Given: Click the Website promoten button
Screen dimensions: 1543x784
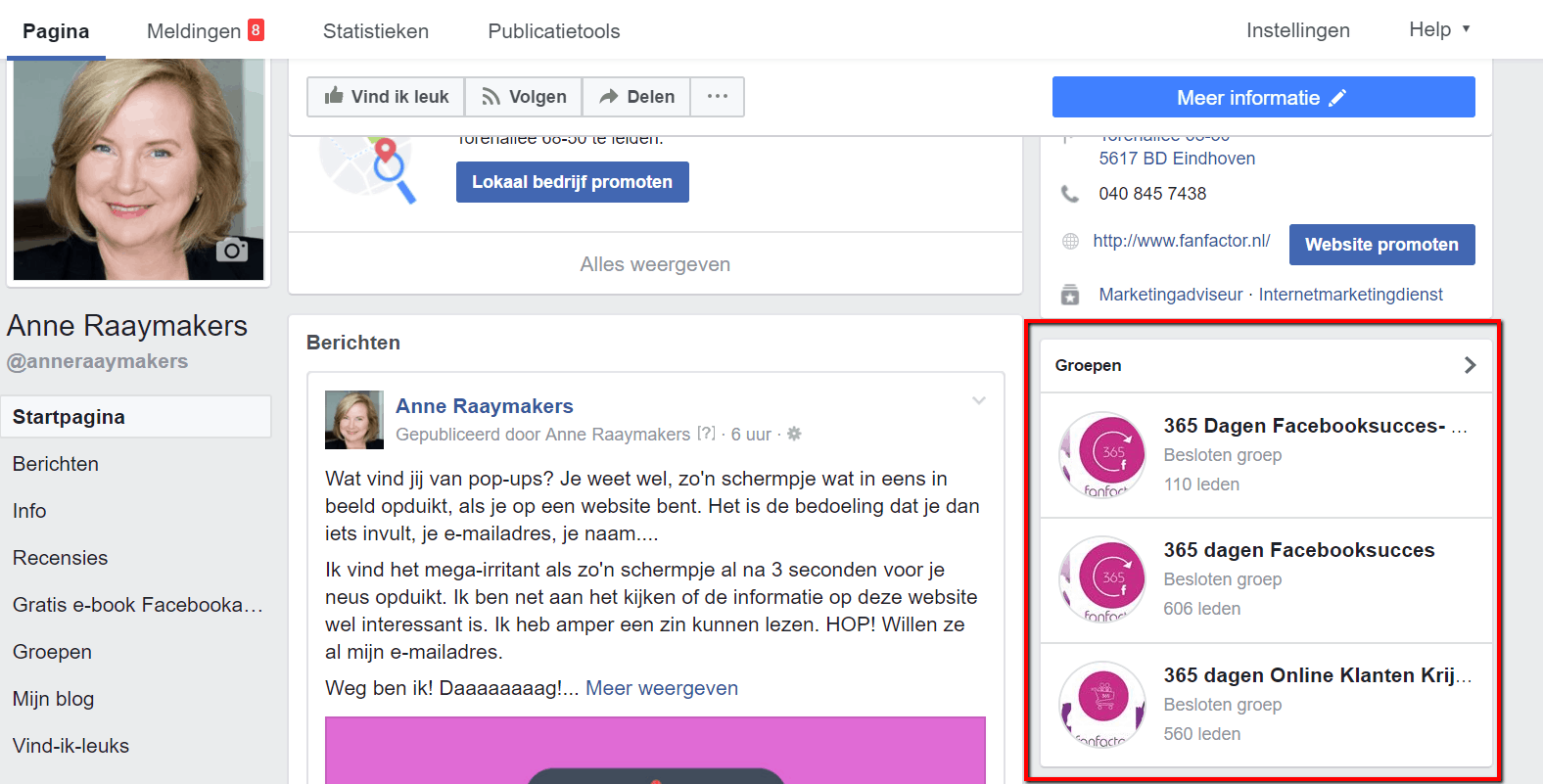Looking at the screenshot, I should pyautogui.click(x=1382, y=245).
